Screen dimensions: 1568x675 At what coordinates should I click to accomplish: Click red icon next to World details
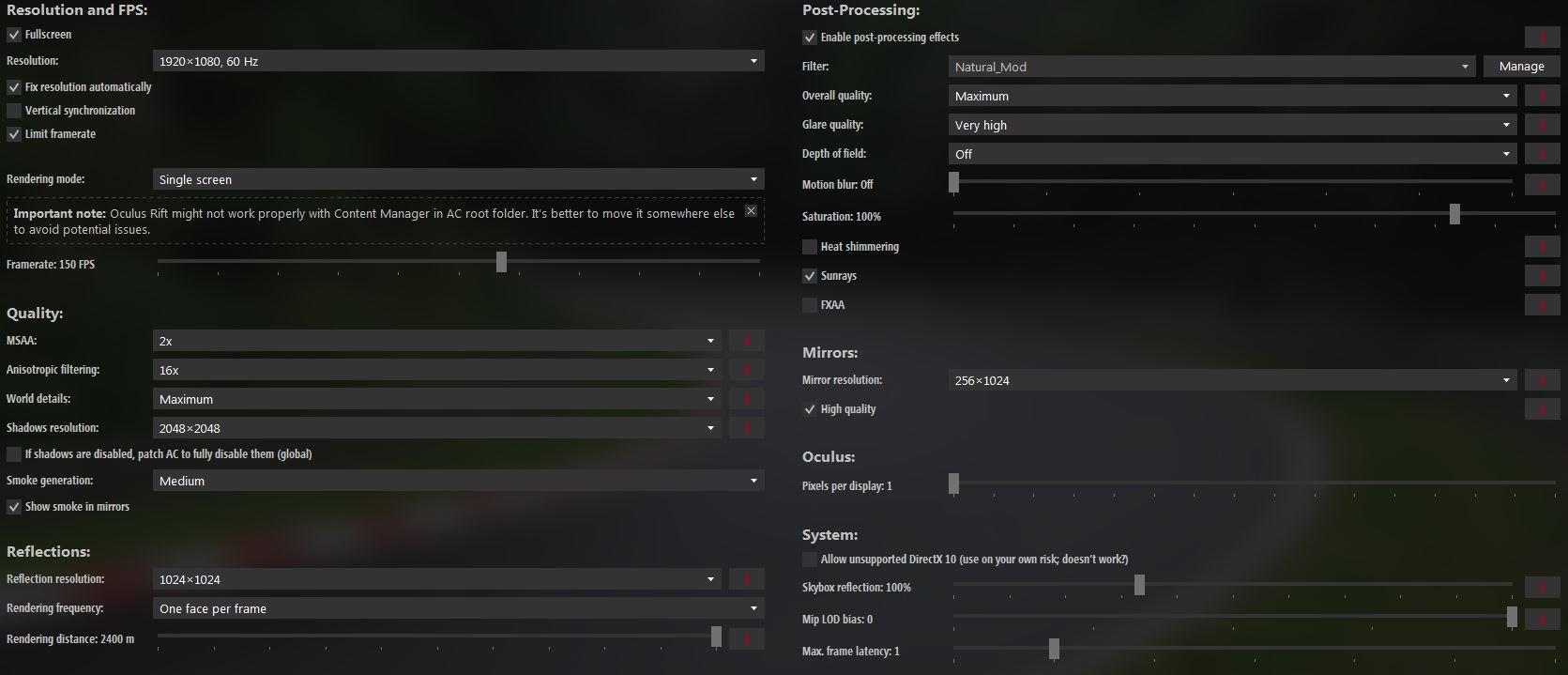[747, 399]
